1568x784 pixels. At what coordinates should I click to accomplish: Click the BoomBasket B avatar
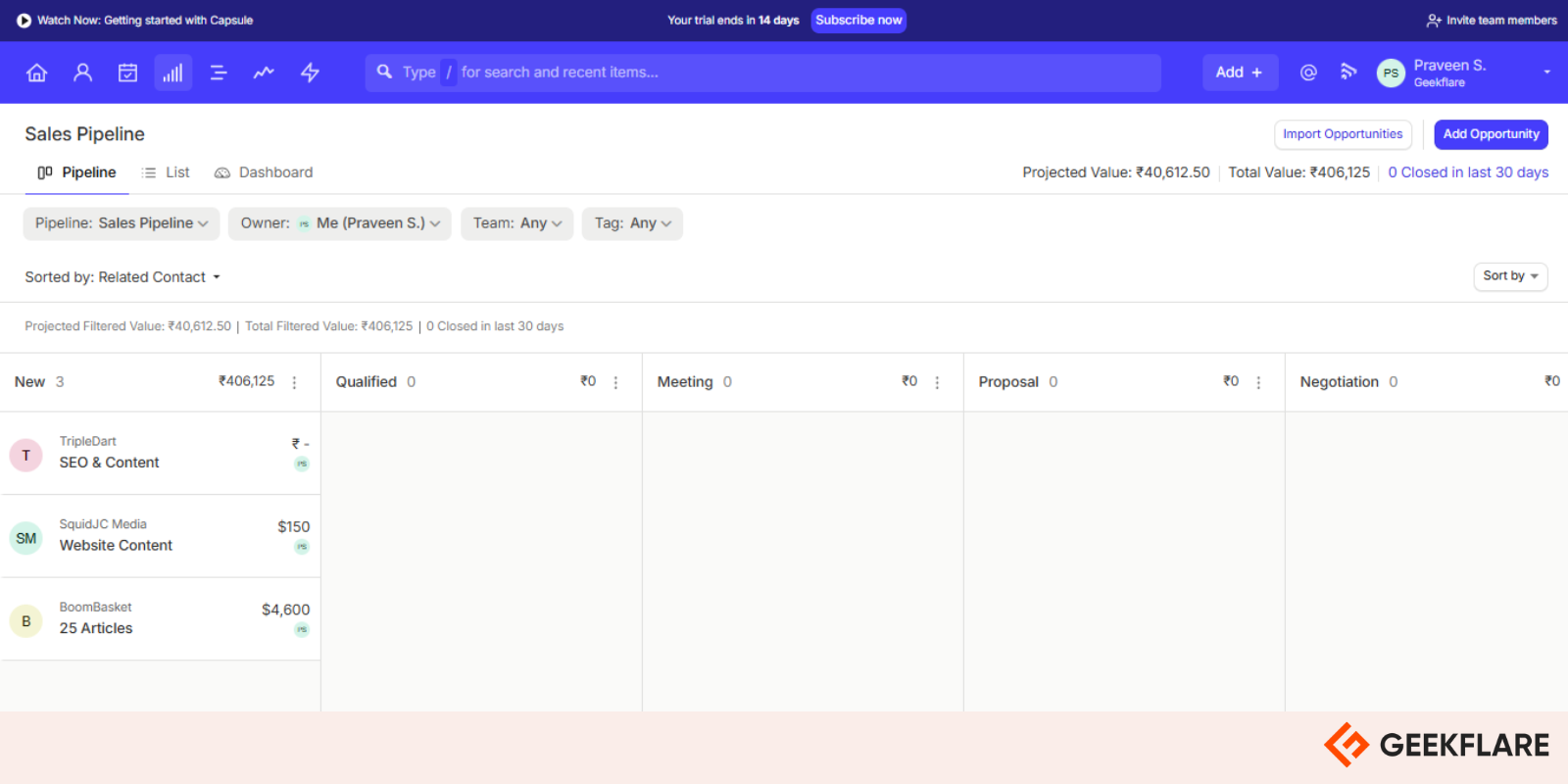pyautogui.click(x=25, y=621)
